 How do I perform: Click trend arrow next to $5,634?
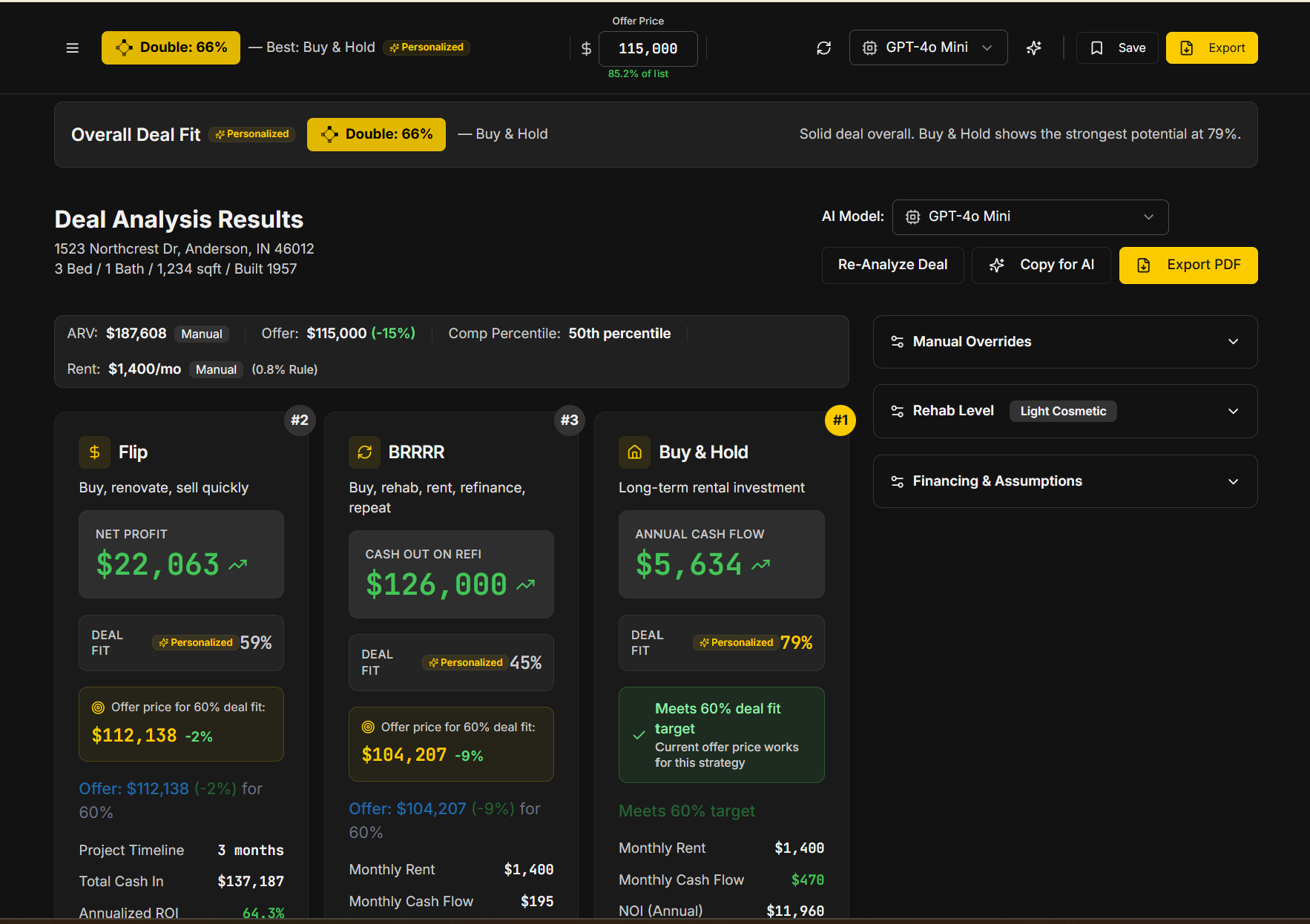pos(761,565)
